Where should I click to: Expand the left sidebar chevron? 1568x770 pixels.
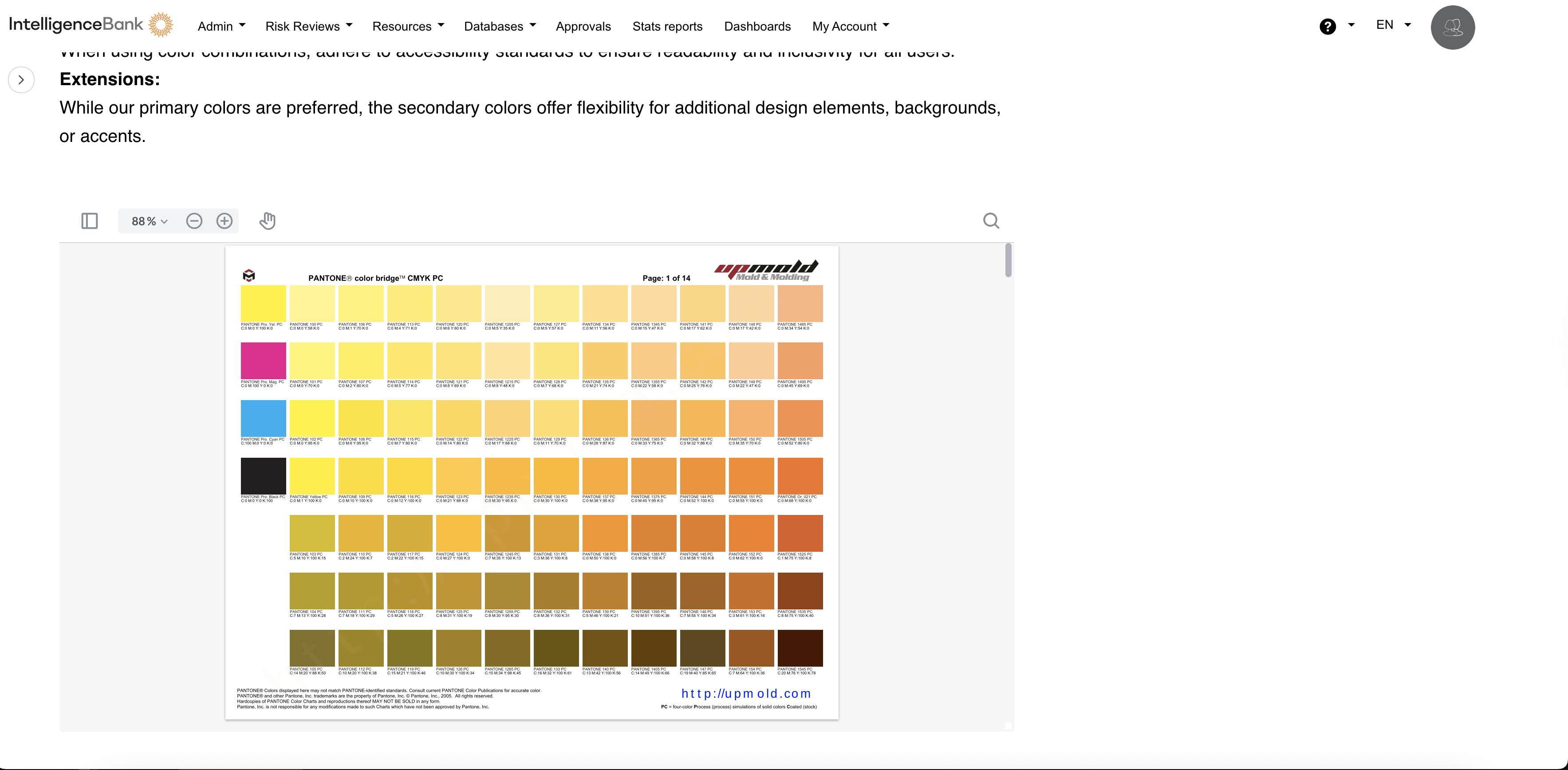[x=21, y=80]
